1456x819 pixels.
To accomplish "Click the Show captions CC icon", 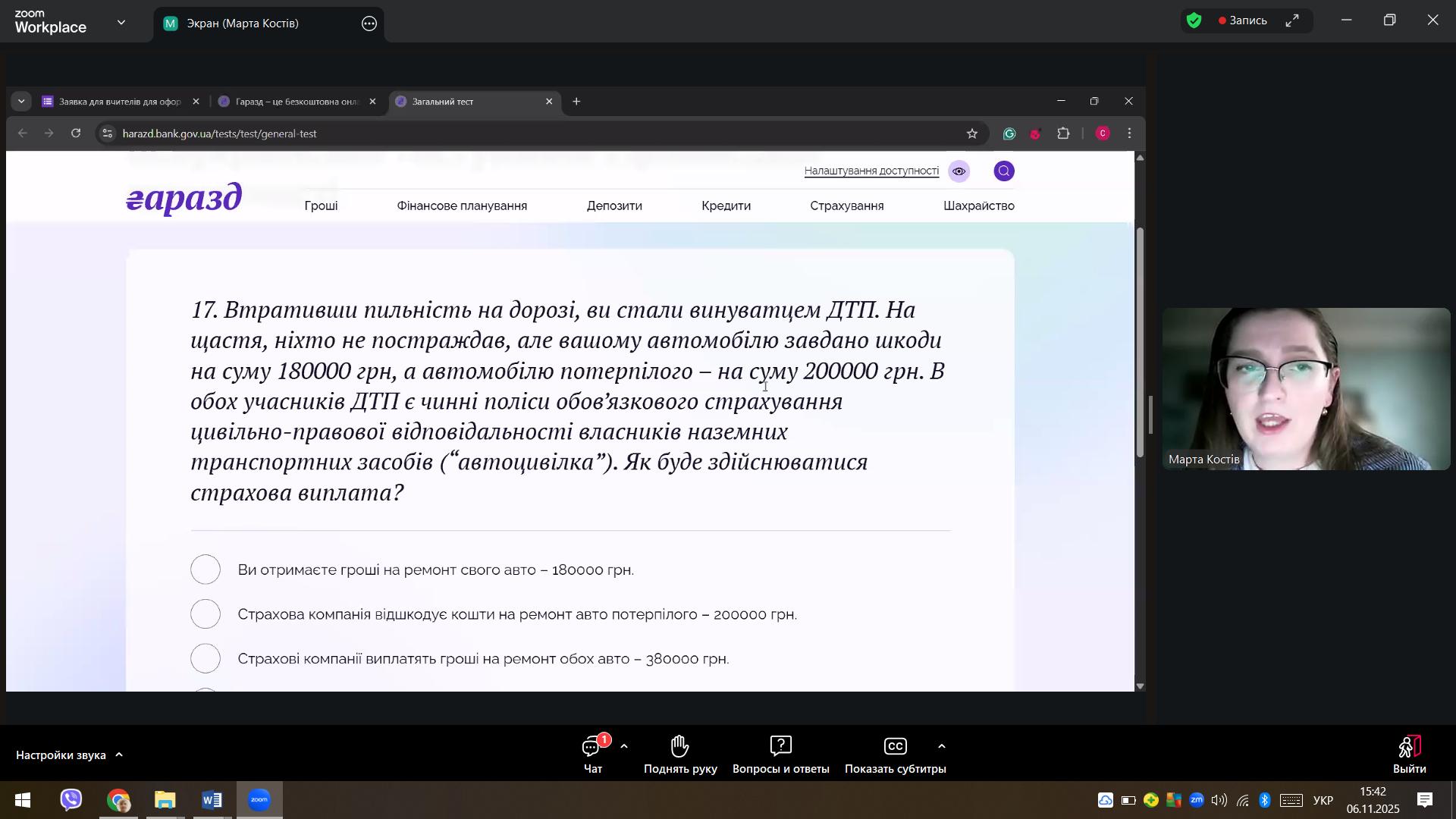I will (x=895, y=747).
